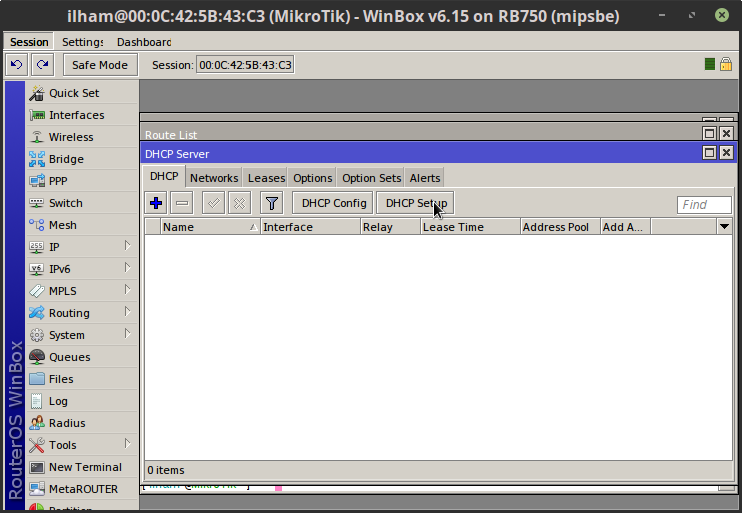The height and width of the screenshot is (513, 742).
Task: Open the Session menu
Action: pyautogui.click(x=29, y=42)
